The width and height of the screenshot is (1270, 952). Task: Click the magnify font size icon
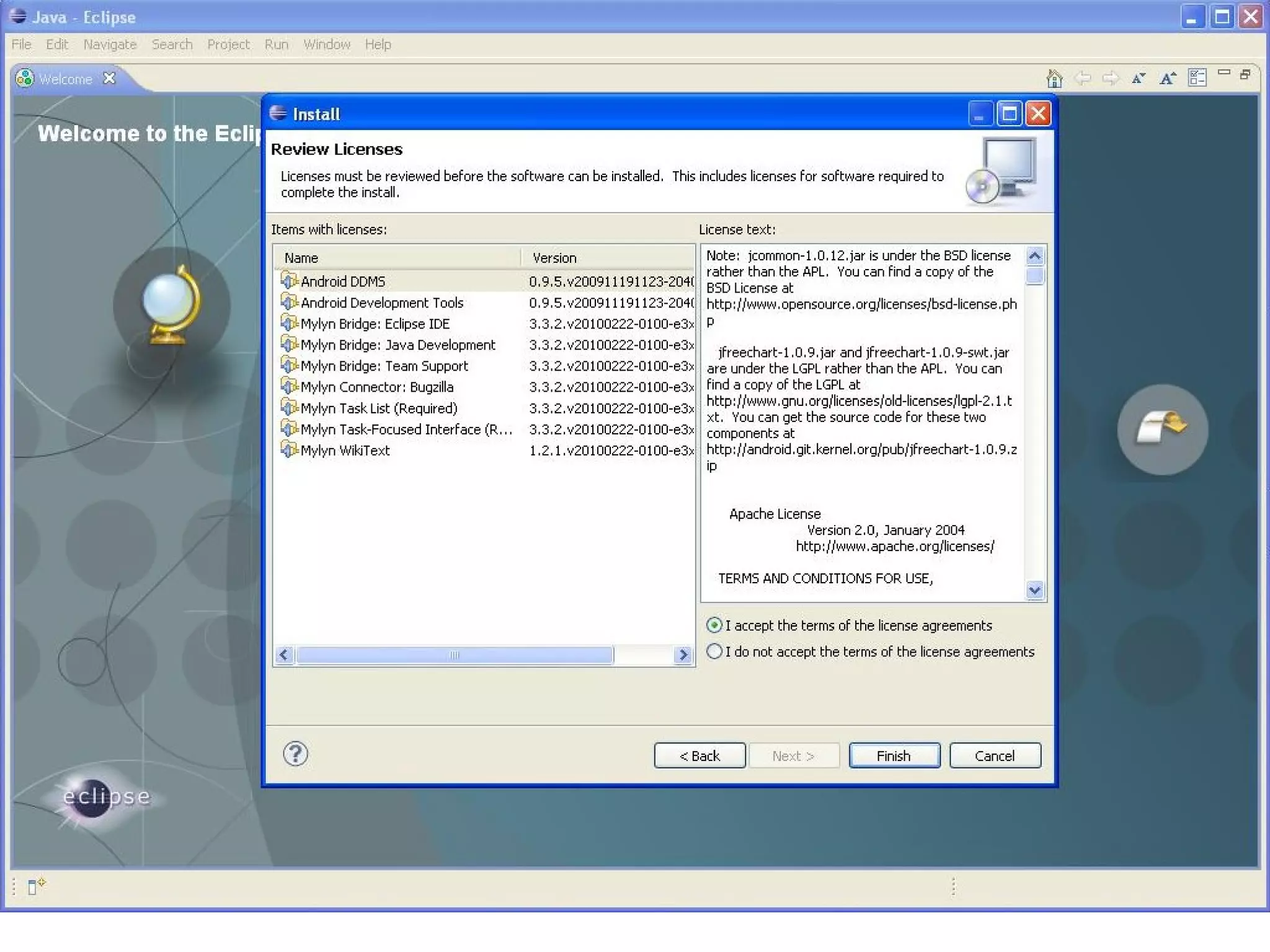click(x=1168, y=78)
